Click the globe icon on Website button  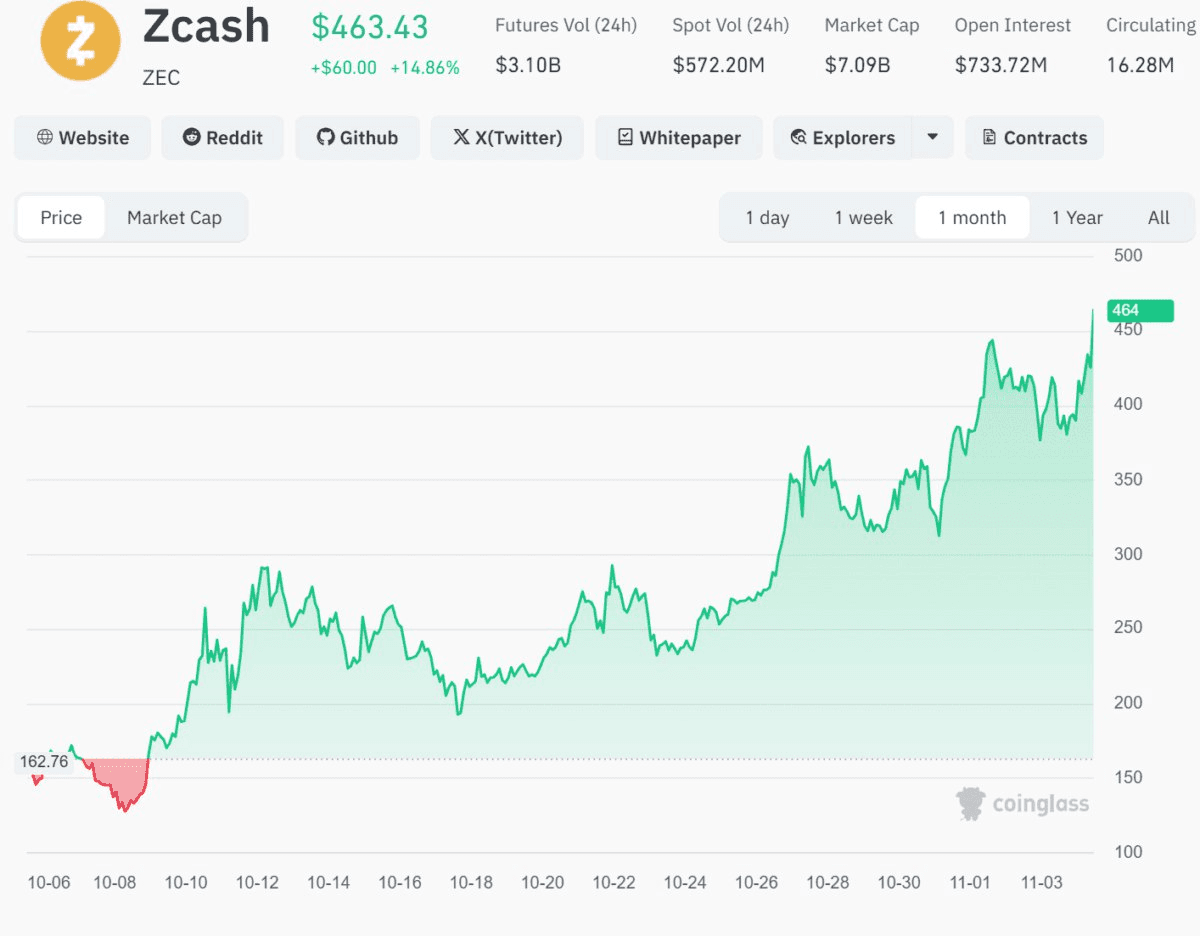click(x=45, y=138)
